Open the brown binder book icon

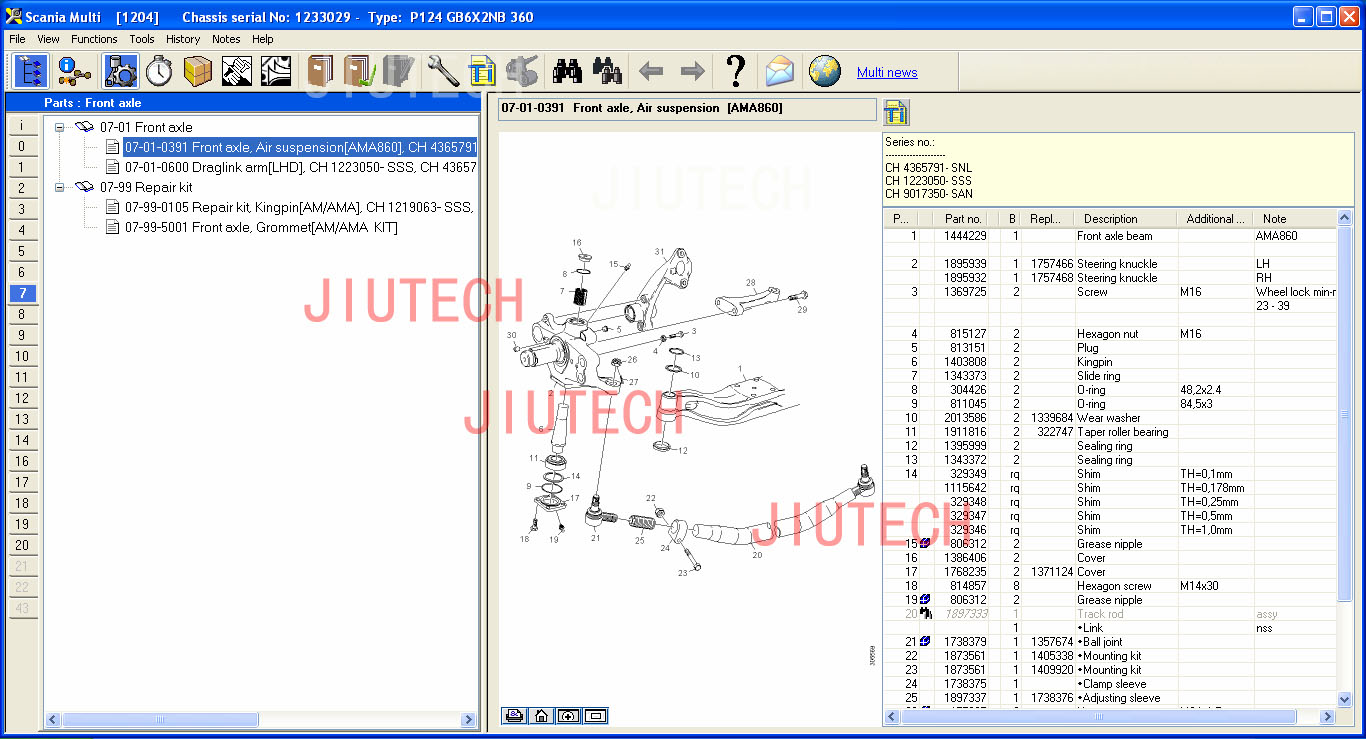[x=321, y=71]
